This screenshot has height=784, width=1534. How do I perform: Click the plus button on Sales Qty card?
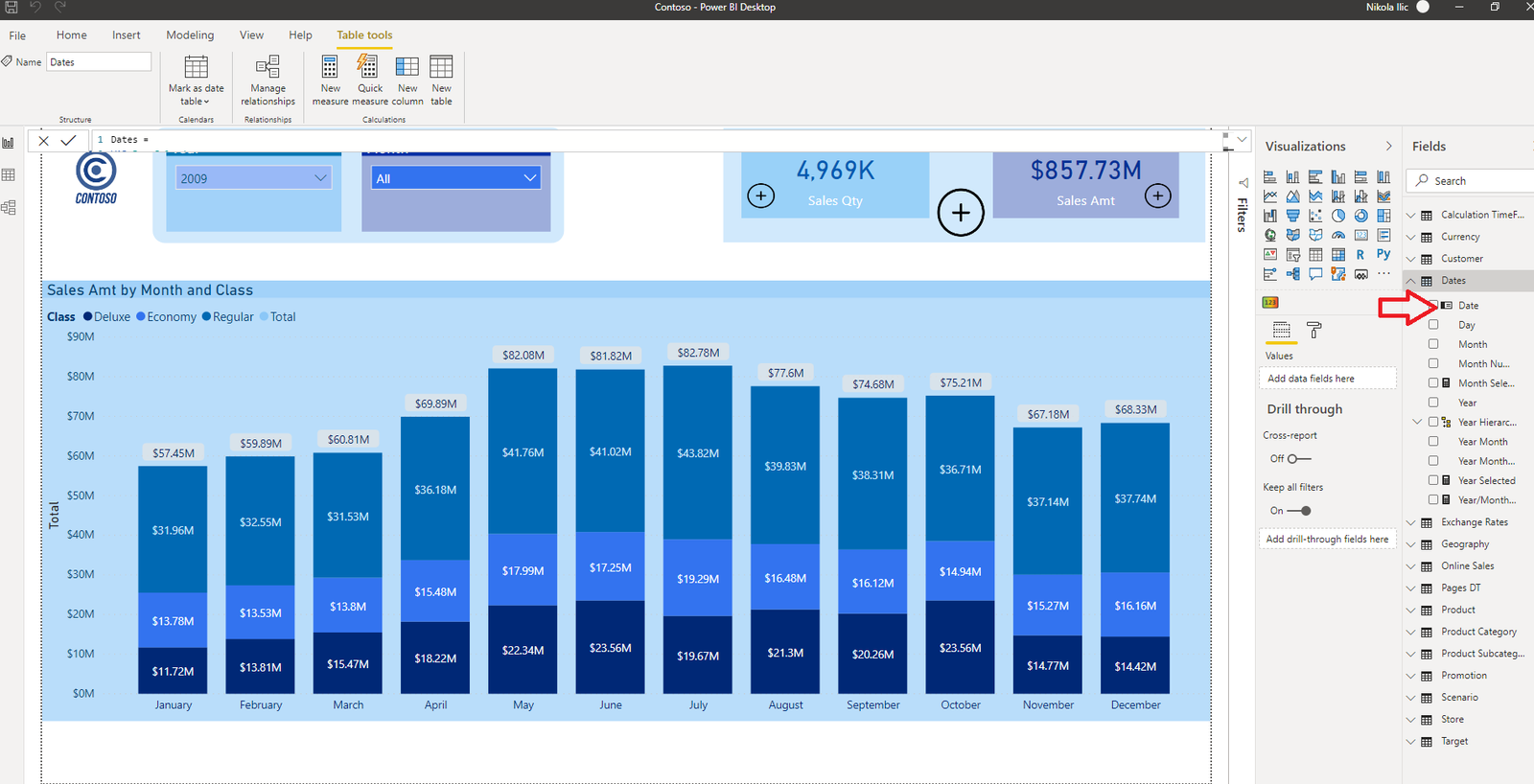click(760, 196)
